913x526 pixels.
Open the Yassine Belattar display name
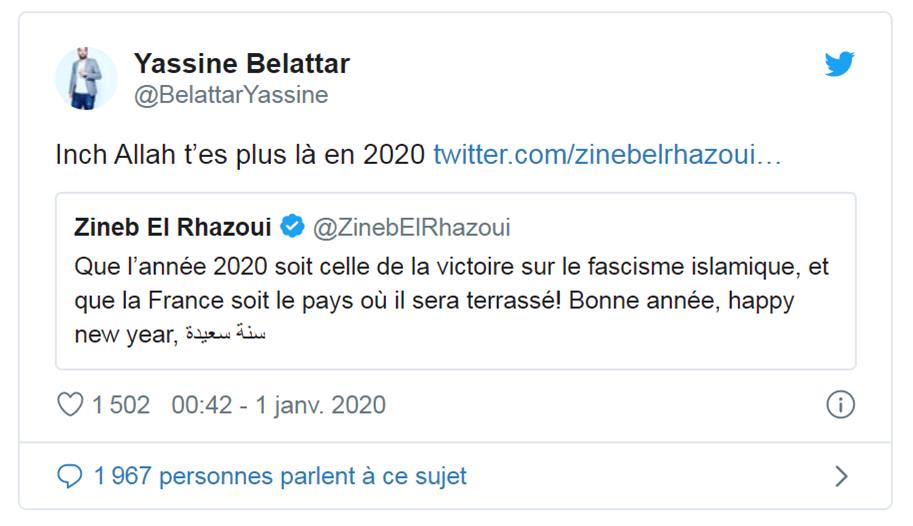pyautogui.click(x=241, y=64)
